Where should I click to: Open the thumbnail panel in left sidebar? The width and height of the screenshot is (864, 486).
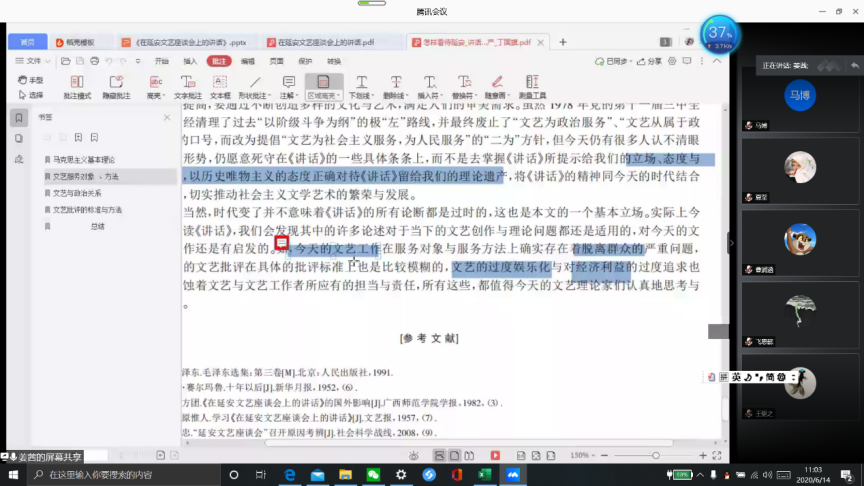[x=19, y=138]
